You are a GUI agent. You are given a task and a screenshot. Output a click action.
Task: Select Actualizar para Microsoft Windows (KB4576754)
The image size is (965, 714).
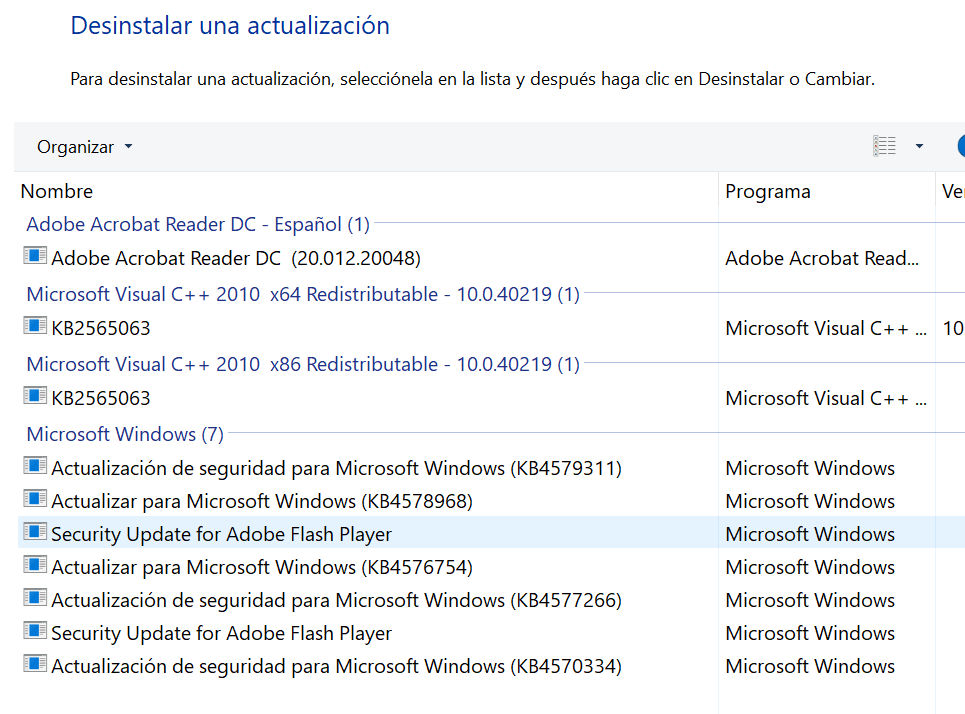tap(262, 568)
